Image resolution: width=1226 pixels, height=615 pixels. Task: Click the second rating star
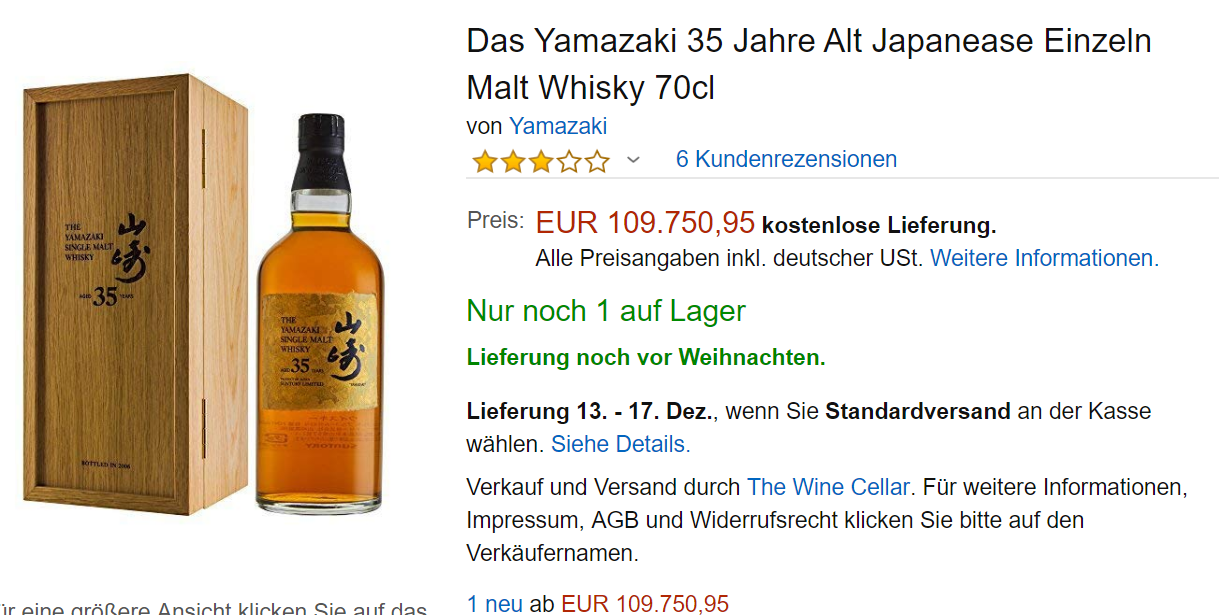[x=513, y=161]
